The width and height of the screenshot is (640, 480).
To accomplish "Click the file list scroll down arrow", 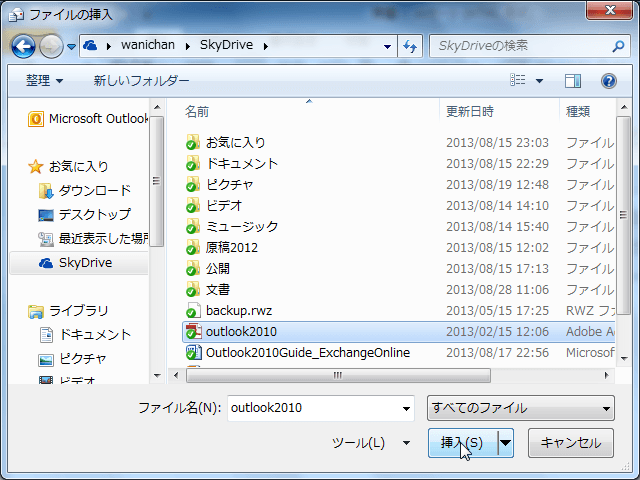I will [624, 359].
